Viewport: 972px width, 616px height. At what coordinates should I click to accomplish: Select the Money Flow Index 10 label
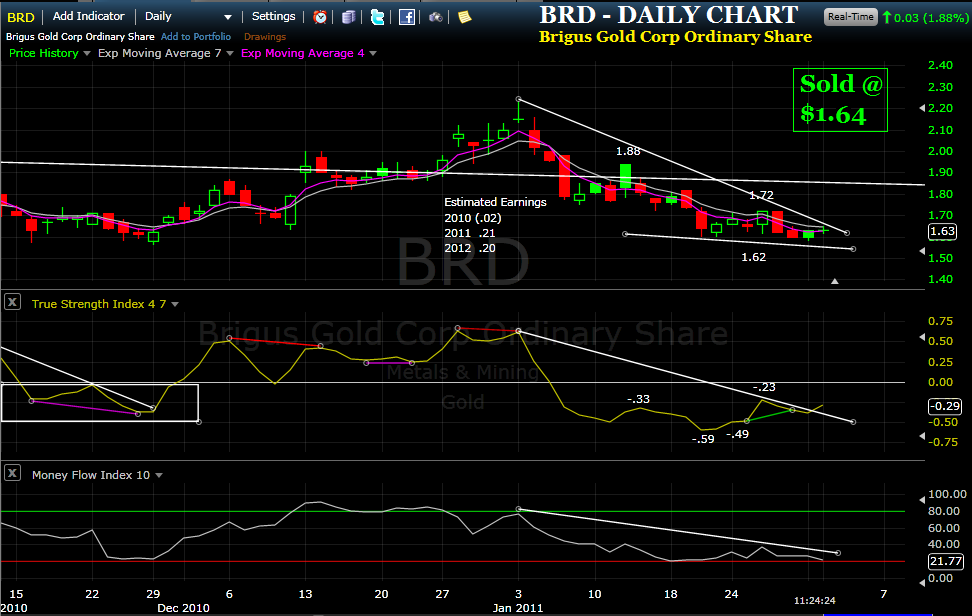pyautogui.click(x=91, y=475)
